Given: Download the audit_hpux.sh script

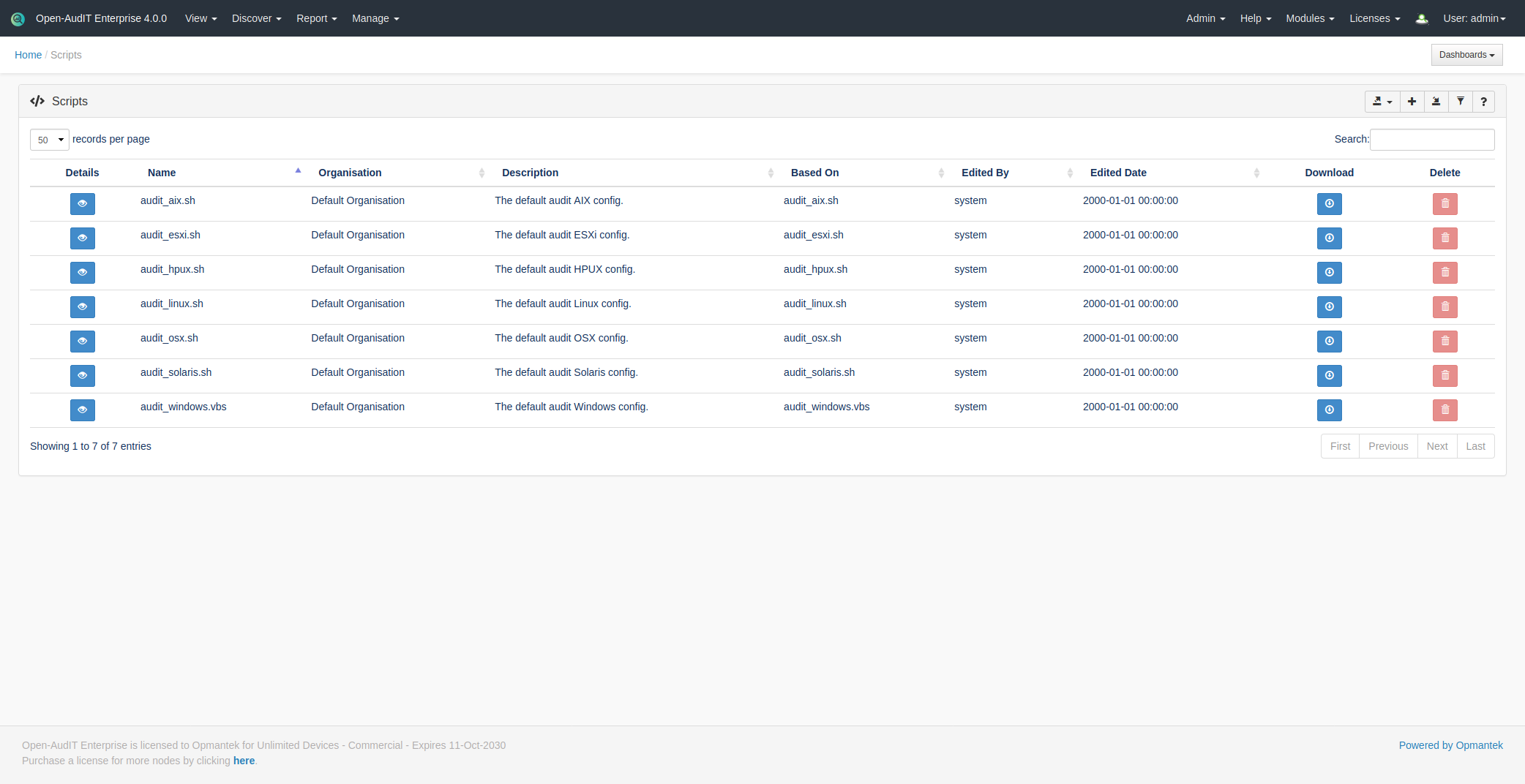Looking at the screenshot, I should [x=1330, y=273].
